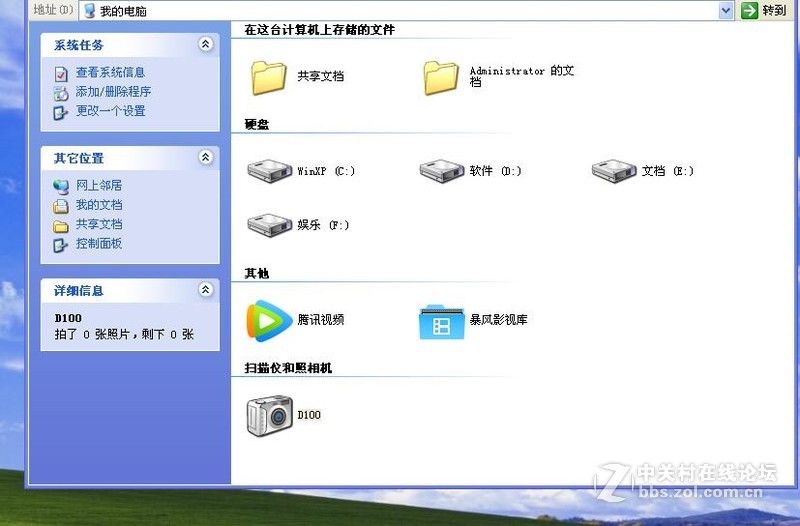Click the 我的文档 sidebar icon
Image resolution: width=800 pixels, height=526 pixels.
(x=61, y=206)
